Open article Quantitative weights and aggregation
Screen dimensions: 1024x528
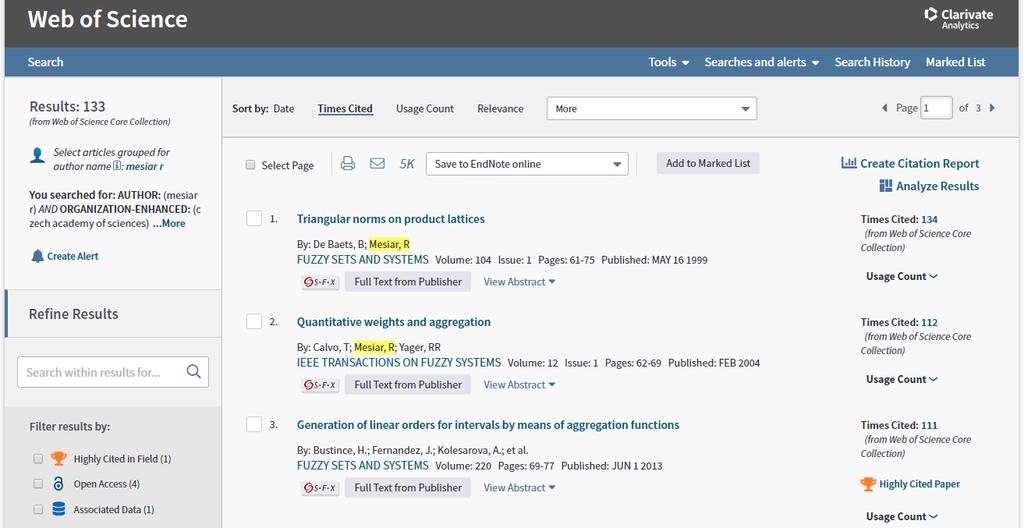(393, 322)
